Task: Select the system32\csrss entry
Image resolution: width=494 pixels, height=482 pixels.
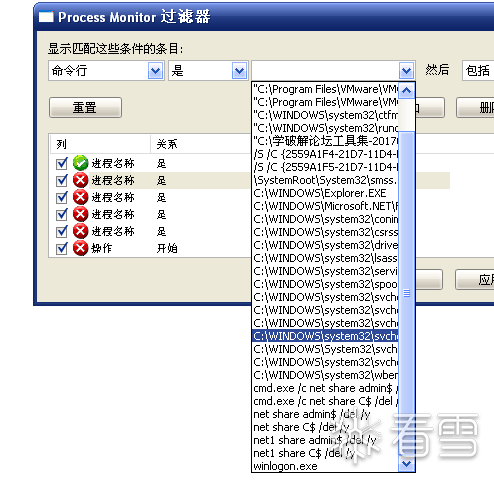Action: pyautogui.click(x=325, y=232)
